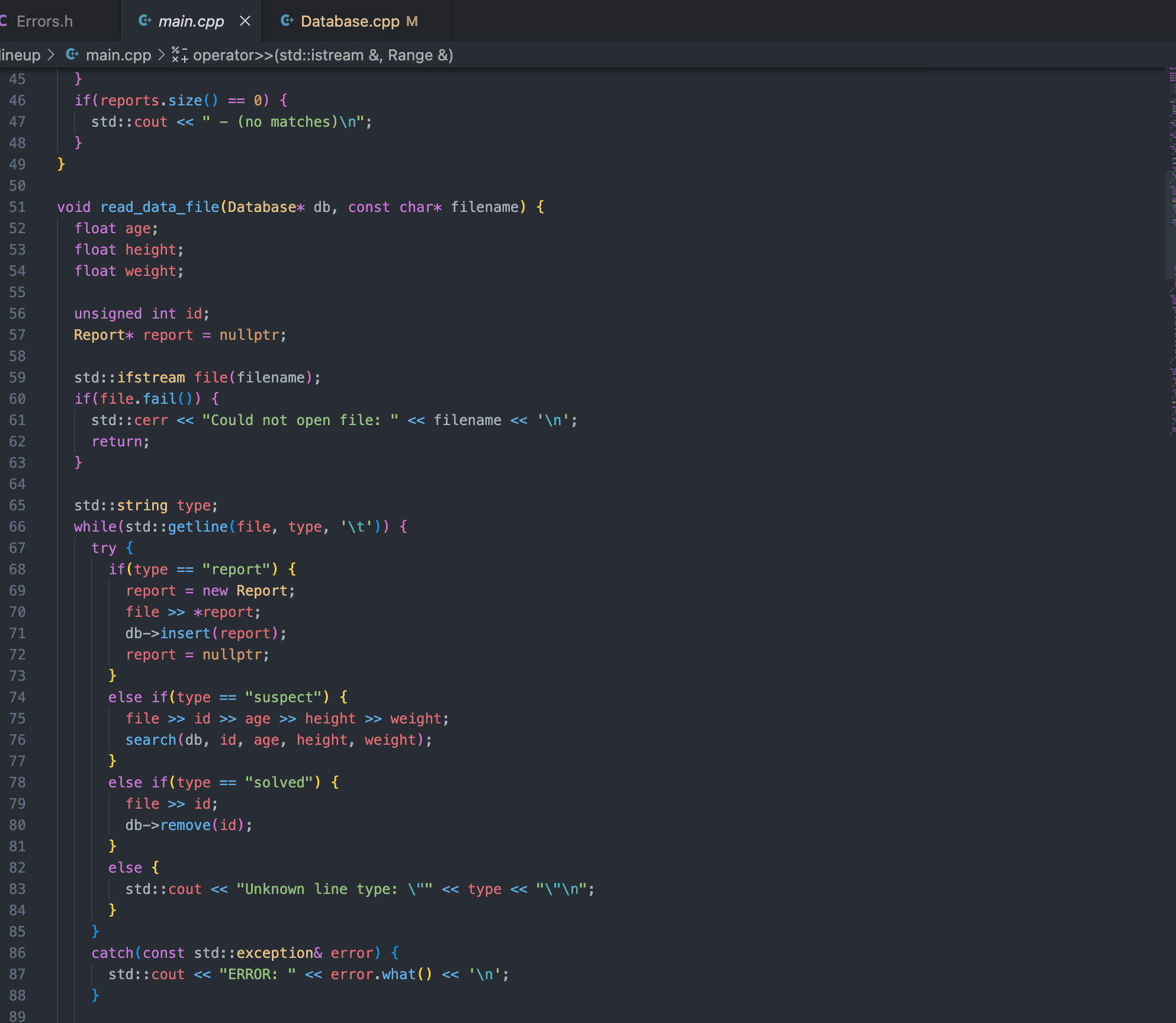Viewport: 1176px width, 1023px height.
Task: Click the C++ icon in the breadcrumb bar
Action: (x=72, y=55)
